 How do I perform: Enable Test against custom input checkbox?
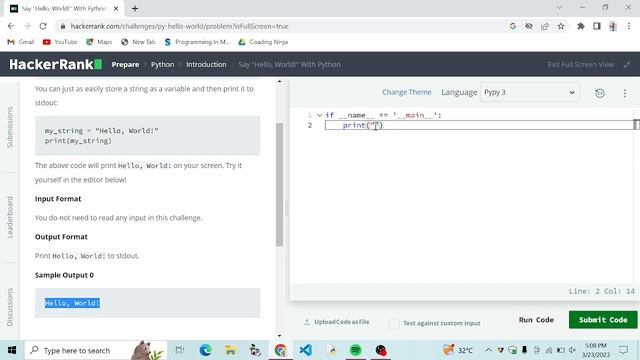pyautogui.click(x=394, y=323)
